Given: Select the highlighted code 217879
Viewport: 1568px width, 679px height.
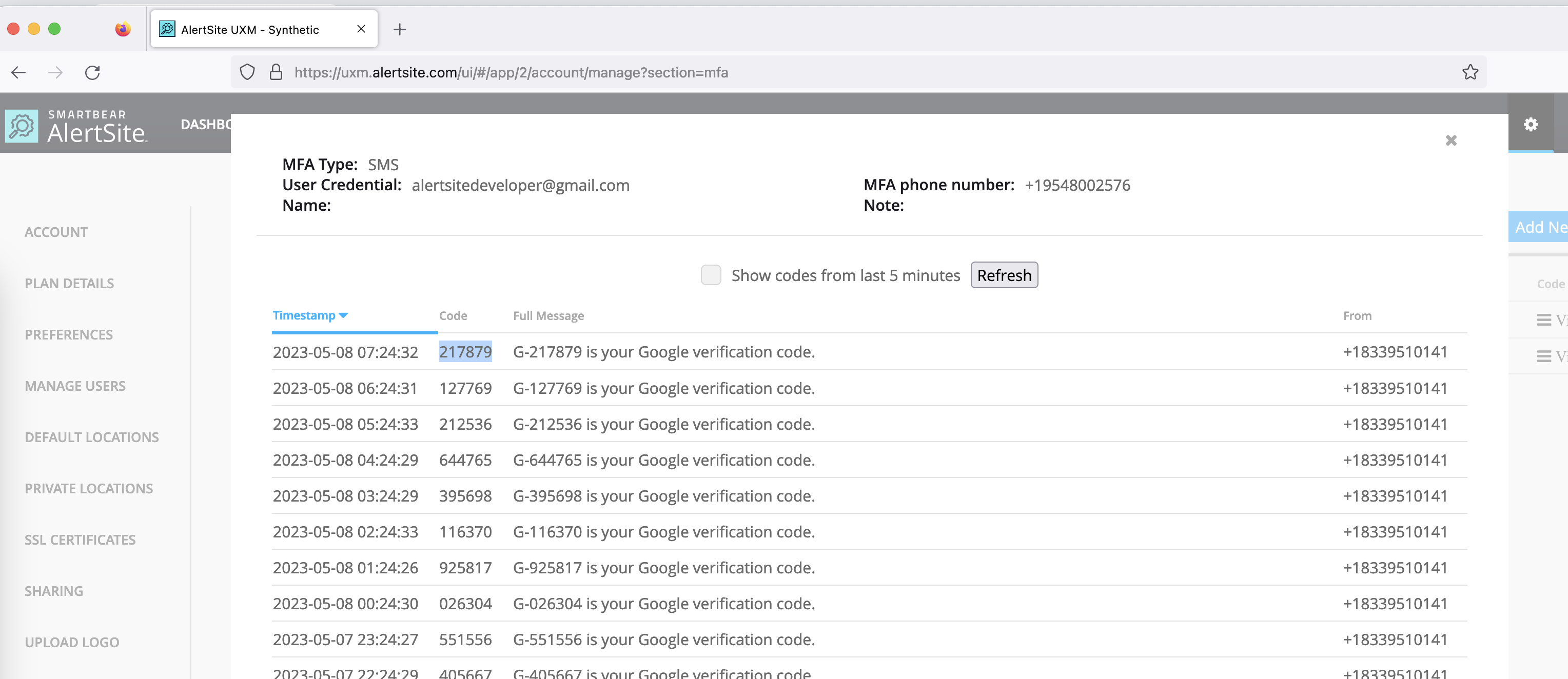Looking at the screenshot, I should [465, 352].
